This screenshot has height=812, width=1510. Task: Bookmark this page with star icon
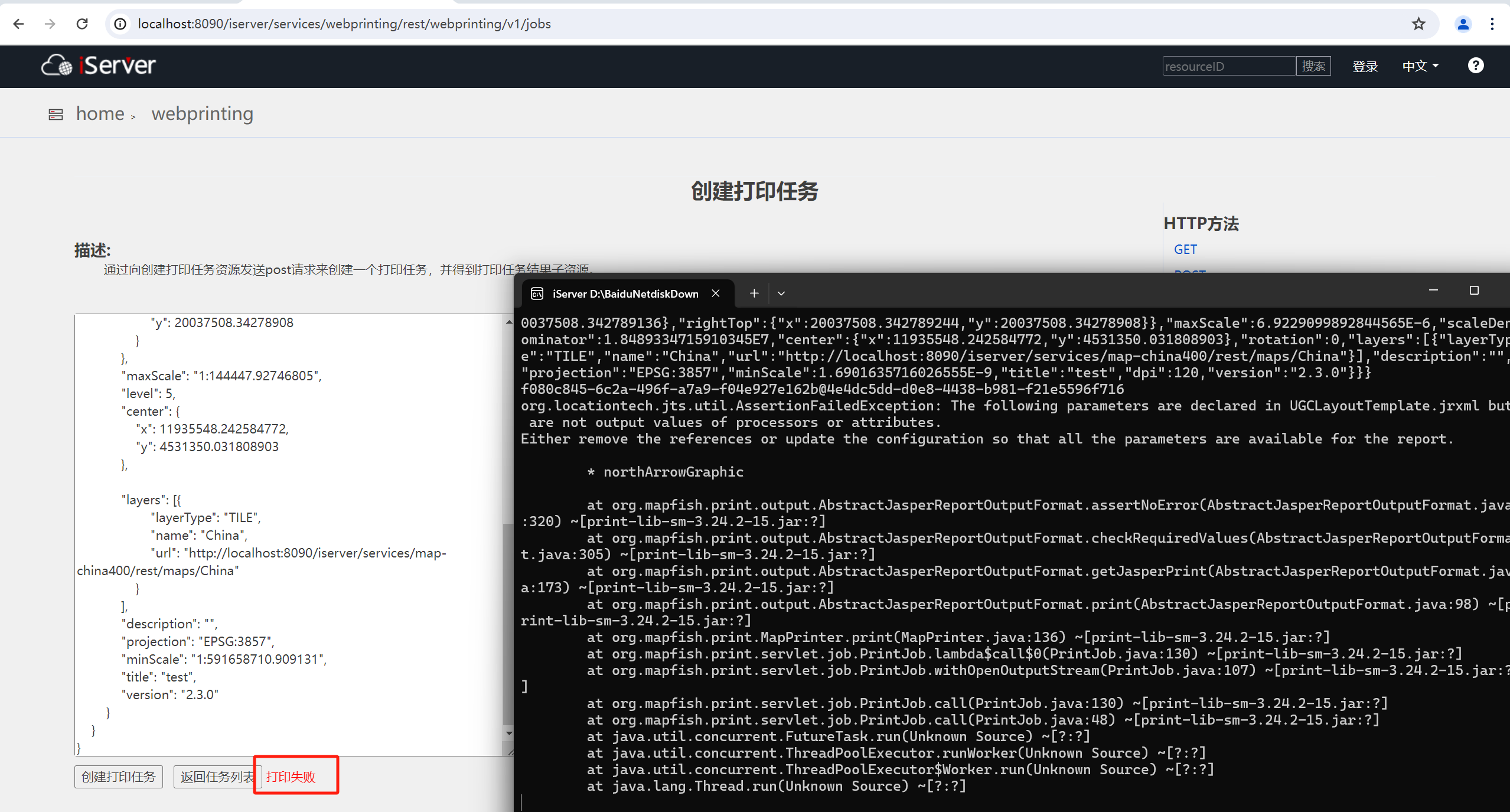pos(1418,24)
